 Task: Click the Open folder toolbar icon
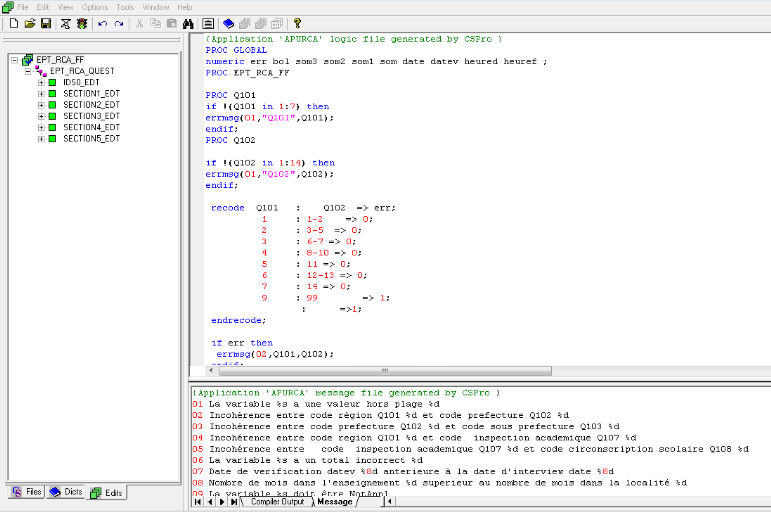(30, 23)
